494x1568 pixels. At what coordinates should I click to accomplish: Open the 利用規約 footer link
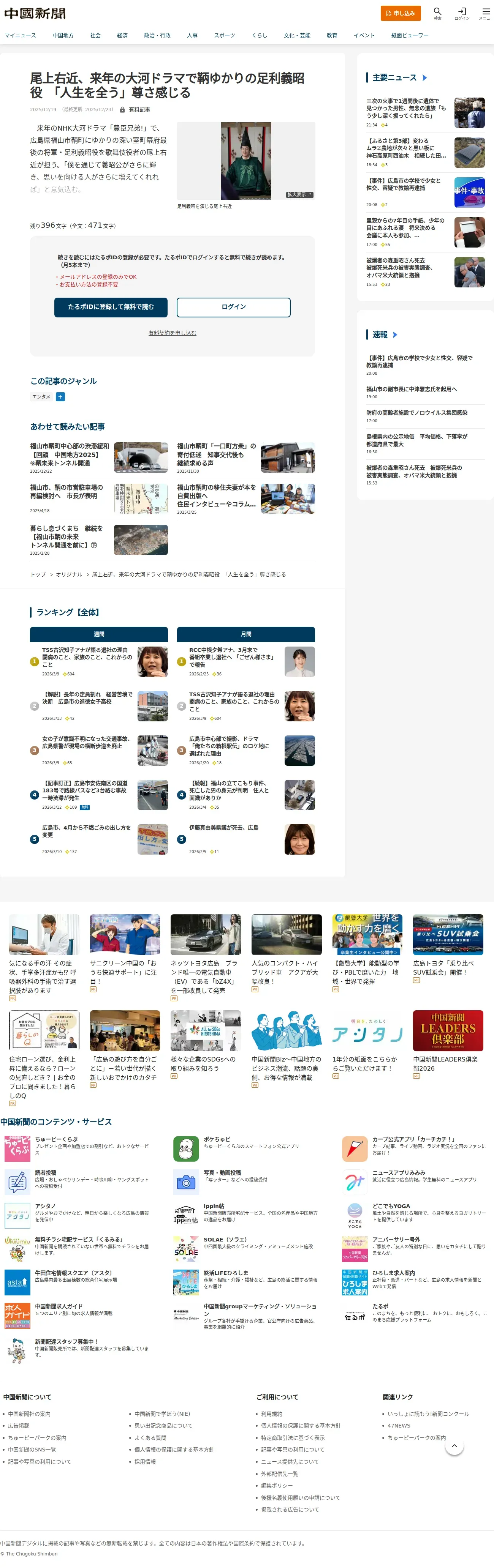(272, 1414)
